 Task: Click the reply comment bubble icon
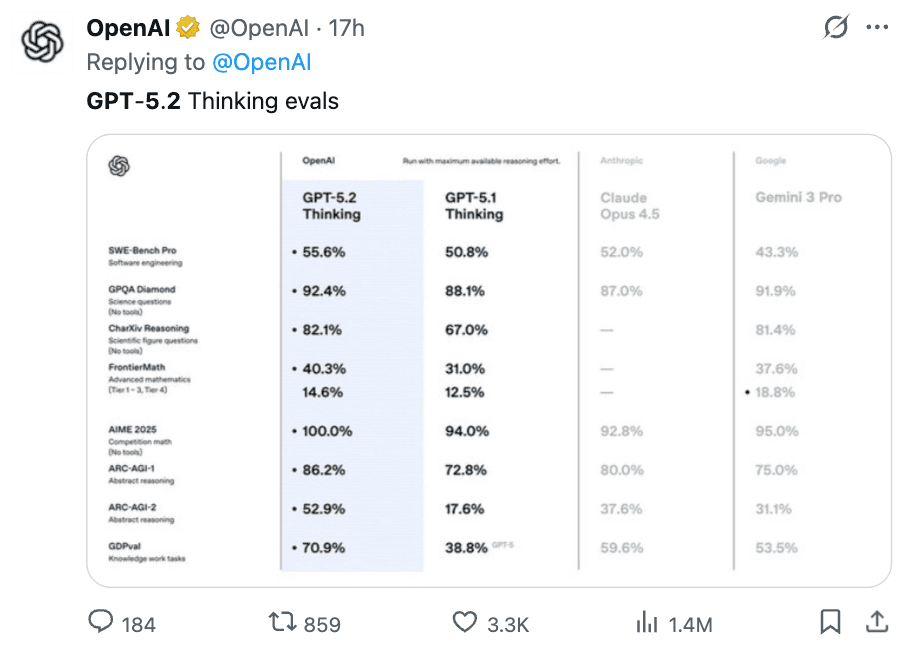pos(101,623)
